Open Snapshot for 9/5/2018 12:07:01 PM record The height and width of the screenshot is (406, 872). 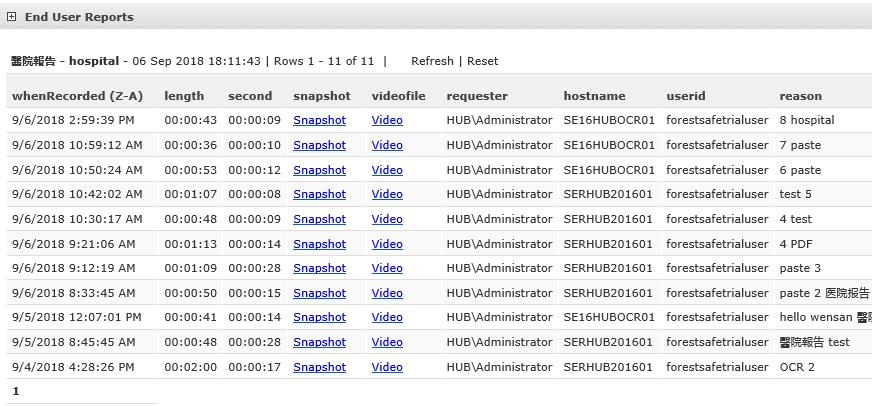point(319,317)
